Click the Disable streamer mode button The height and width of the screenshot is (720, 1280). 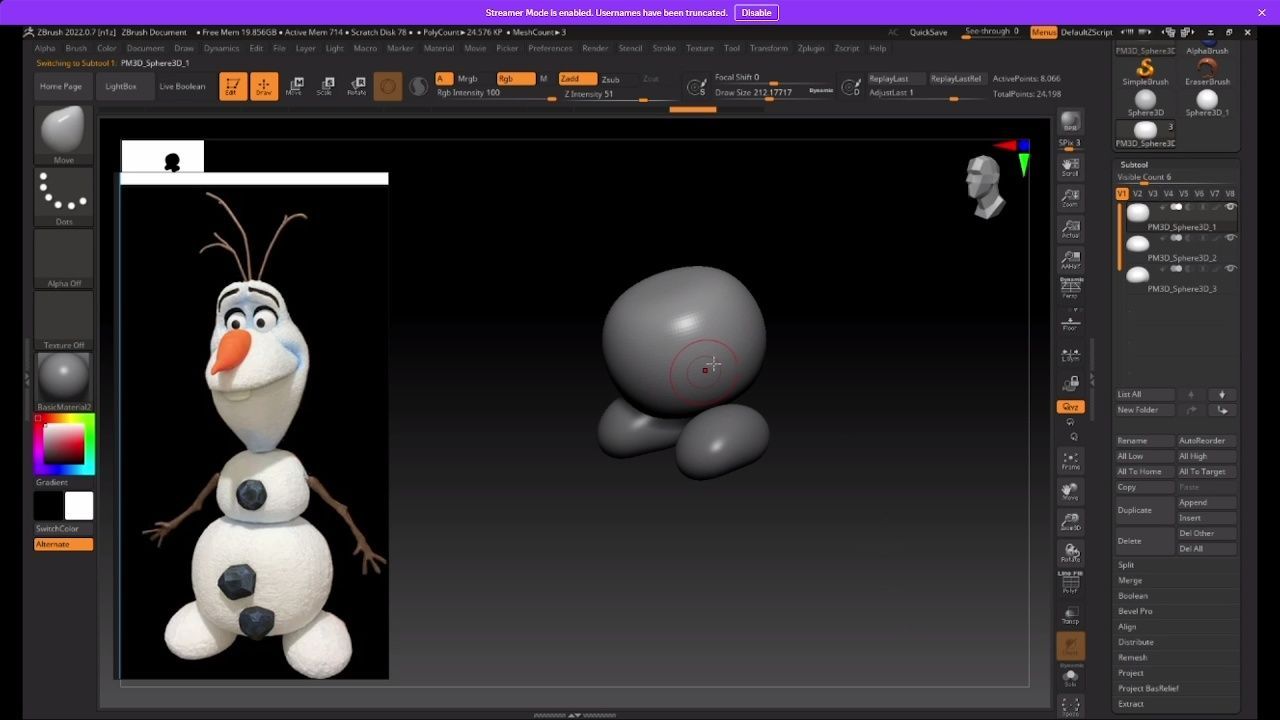click(x=756, y=13)
